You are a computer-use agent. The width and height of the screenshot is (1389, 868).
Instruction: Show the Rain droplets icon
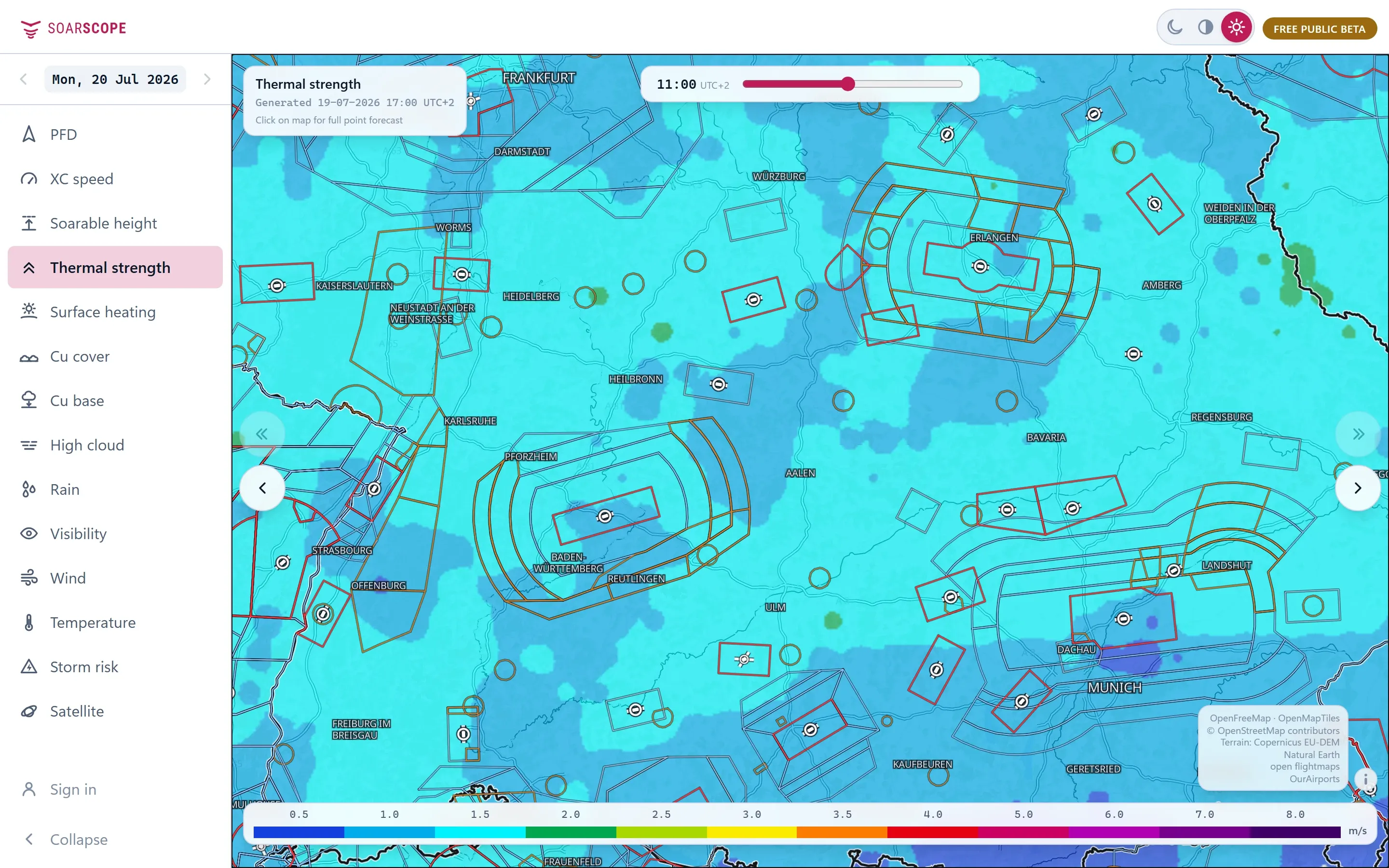[x=29, y=489]
